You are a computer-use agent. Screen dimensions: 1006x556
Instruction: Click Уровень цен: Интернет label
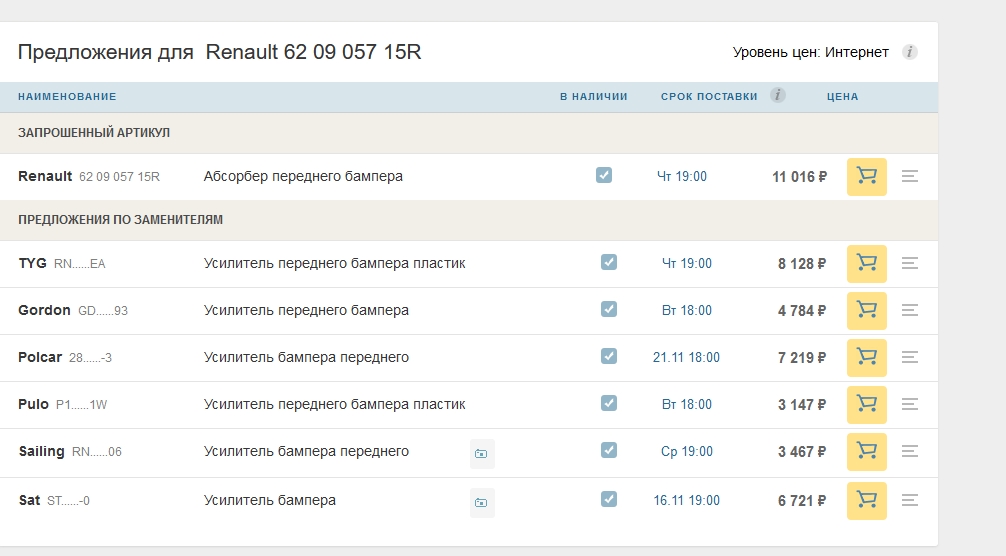click(x=810, y=53)
